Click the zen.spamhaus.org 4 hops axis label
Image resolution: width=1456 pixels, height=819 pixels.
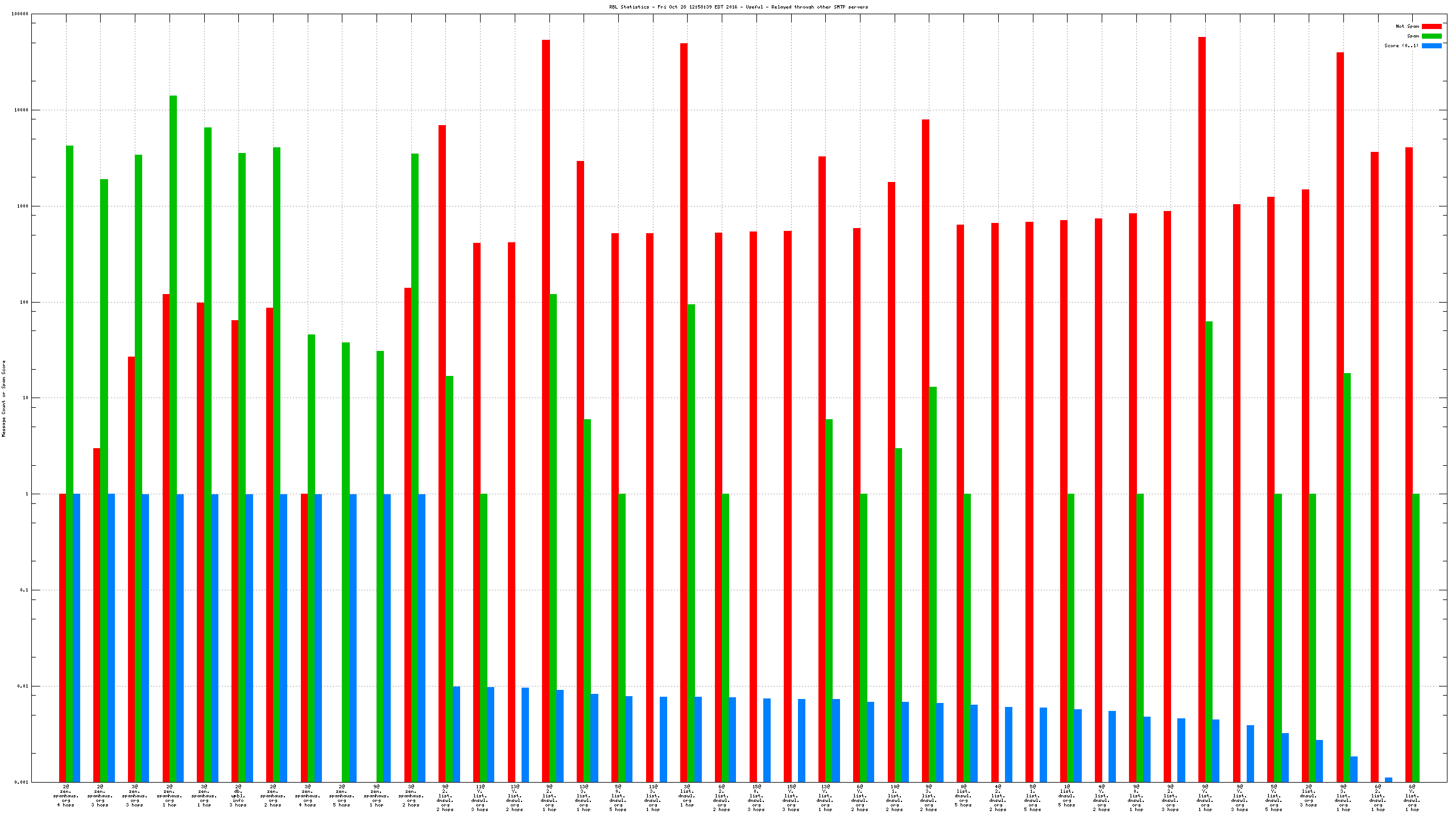(66, 796)
